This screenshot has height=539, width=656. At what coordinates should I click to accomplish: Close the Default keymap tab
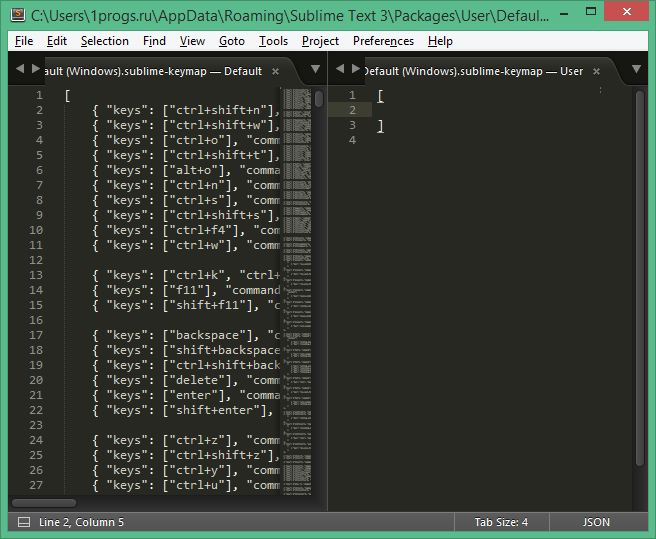tap(275, 72)
